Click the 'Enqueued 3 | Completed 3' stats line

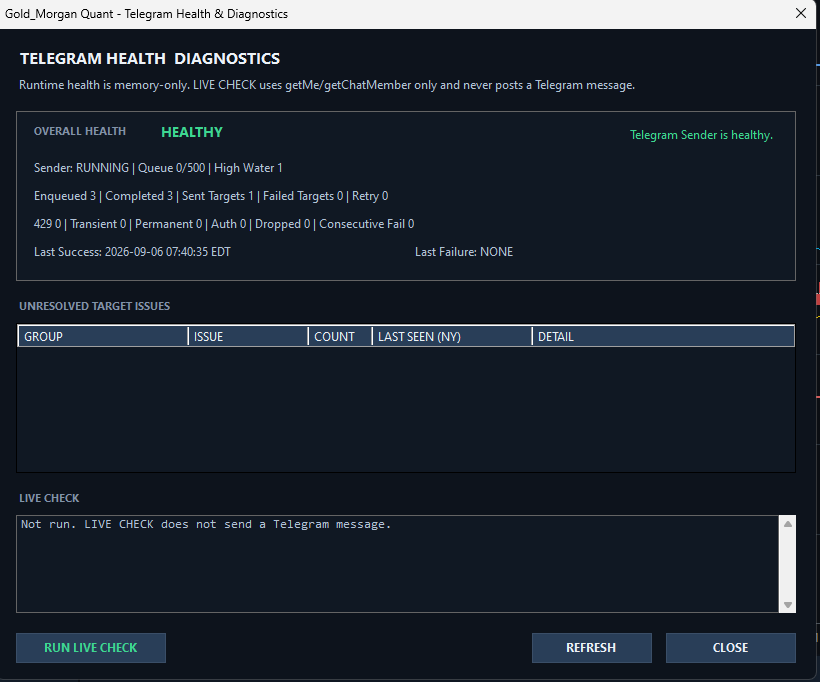tap(211, 196)
